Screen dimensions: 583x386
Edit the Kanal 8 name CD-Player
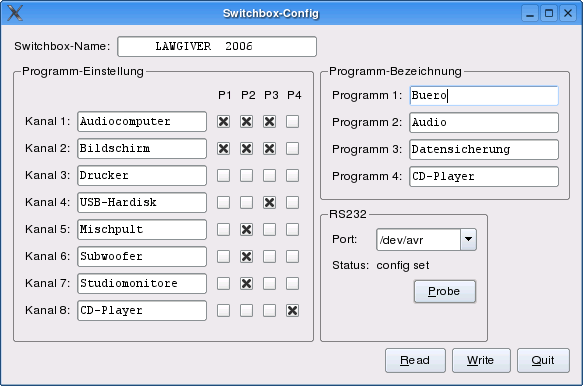[142, 311]
